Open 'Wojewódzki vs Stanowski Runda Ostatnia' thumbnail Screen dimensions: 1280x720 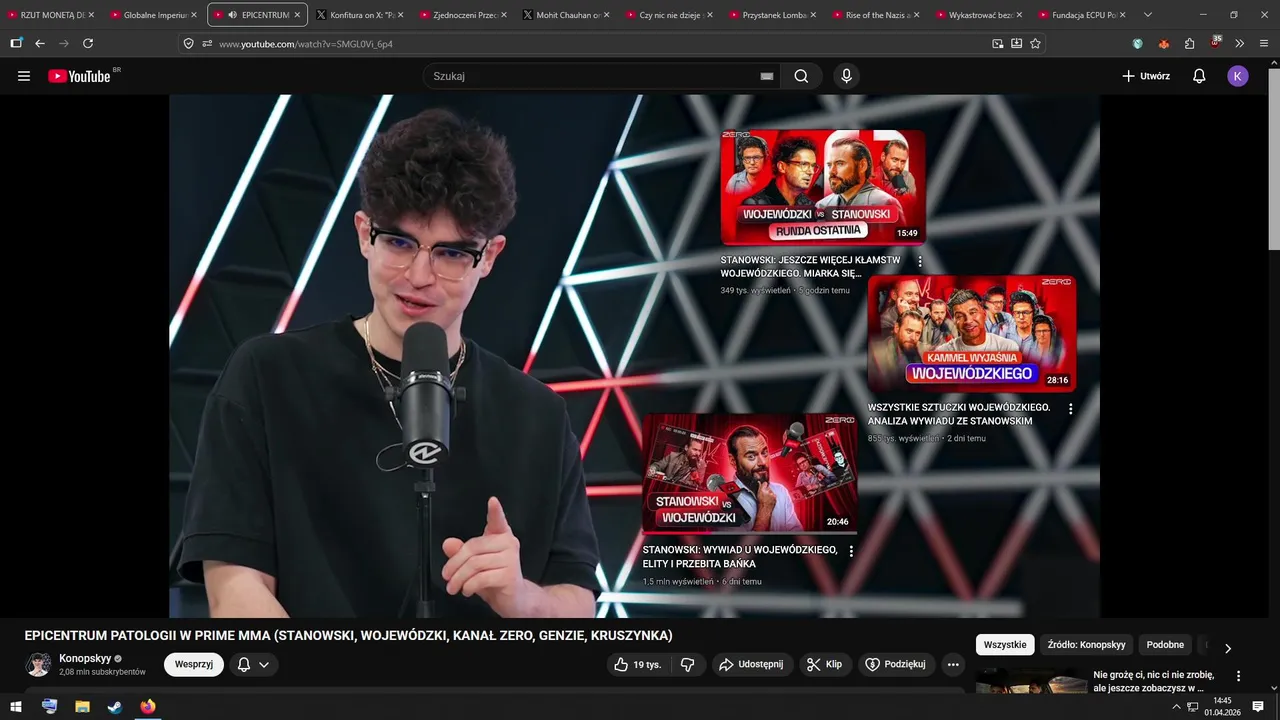pos(823,187)
